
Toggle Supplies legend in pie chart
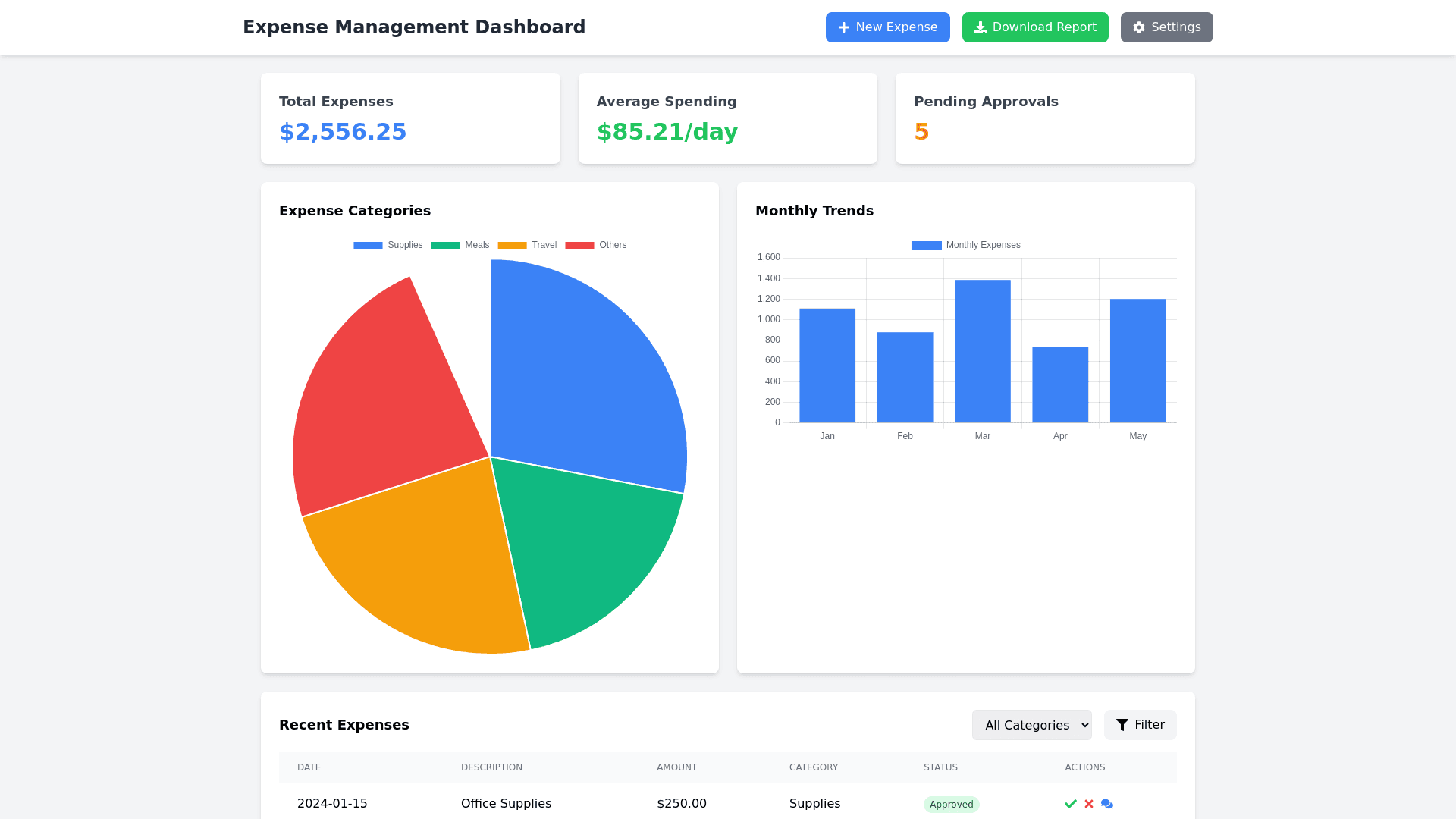(x=388, y=245)
